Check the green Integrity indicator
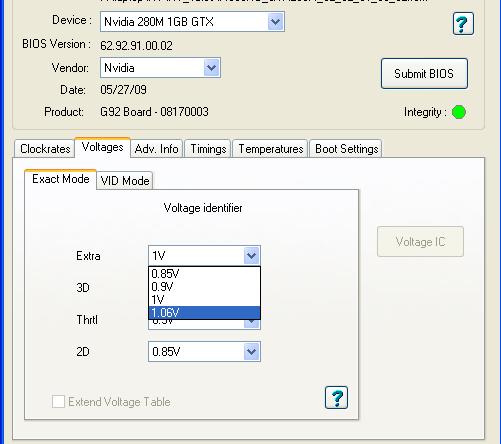Image resolution: width=501 pixels, height=444 pixels. (x=459, y=112)
